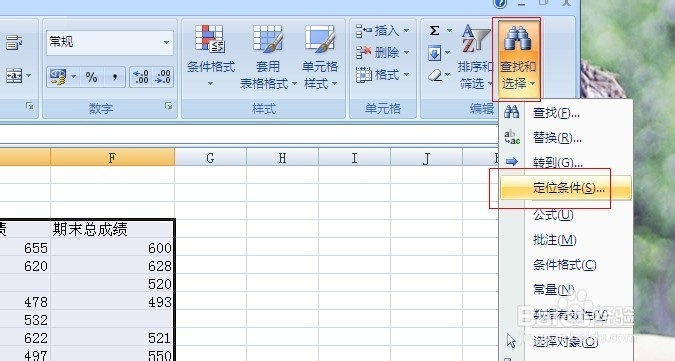Click the Fill down arrow icon
The image size is (675, 361).
[x=434, y=53]
